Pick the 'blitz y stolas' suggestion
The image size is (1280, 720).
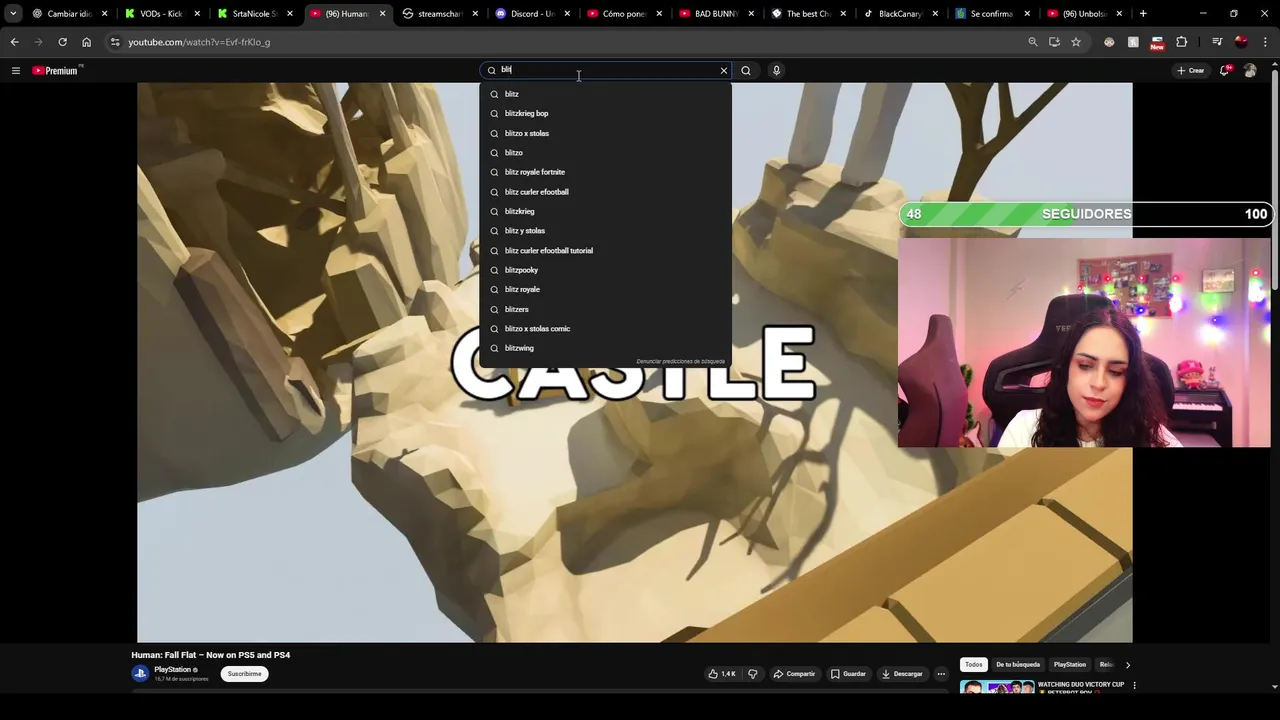605,231
